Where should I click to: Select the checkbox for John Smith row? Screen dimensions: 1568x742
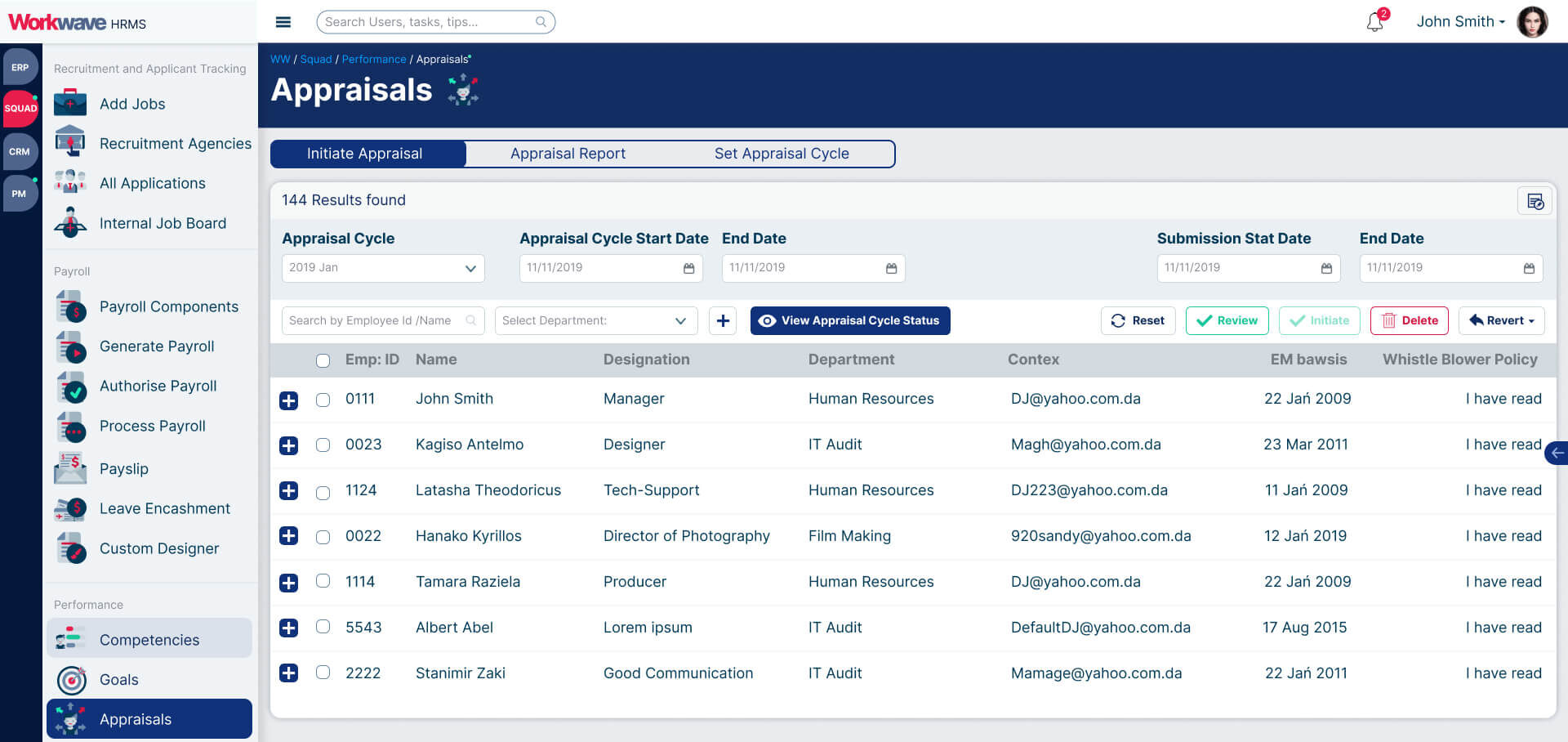[x=323, y=400]
